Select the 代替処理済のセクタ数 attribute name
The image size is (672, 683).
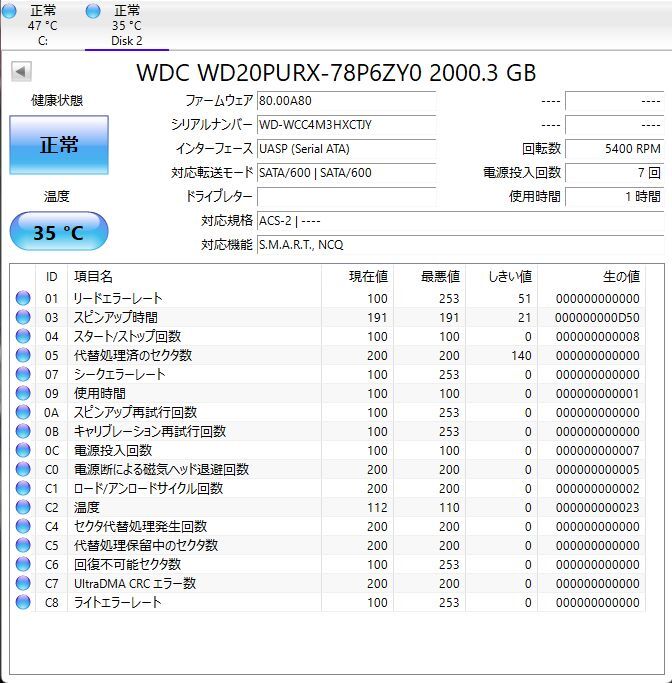point(133,355)
